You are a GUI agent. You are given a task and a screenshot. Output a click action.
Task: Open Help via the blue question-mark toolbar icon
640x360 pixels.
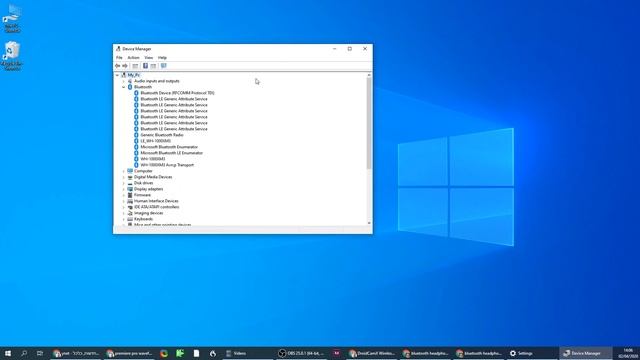(145, 66)
